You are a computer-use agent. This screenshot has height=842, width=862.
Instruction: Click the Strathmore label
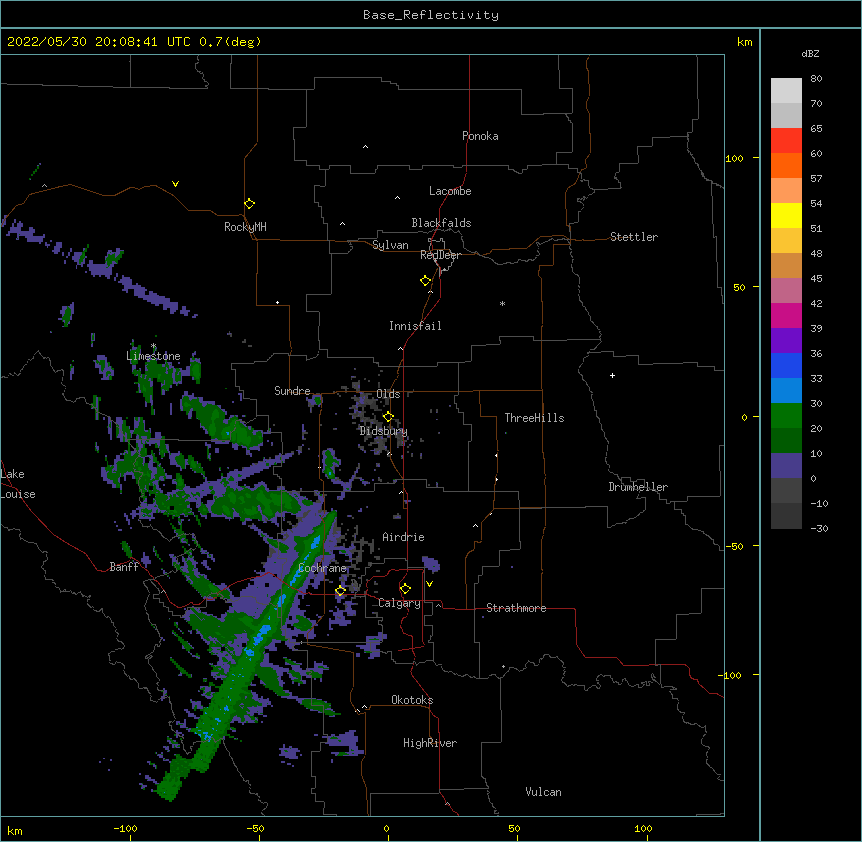click(x=516, y=608)
